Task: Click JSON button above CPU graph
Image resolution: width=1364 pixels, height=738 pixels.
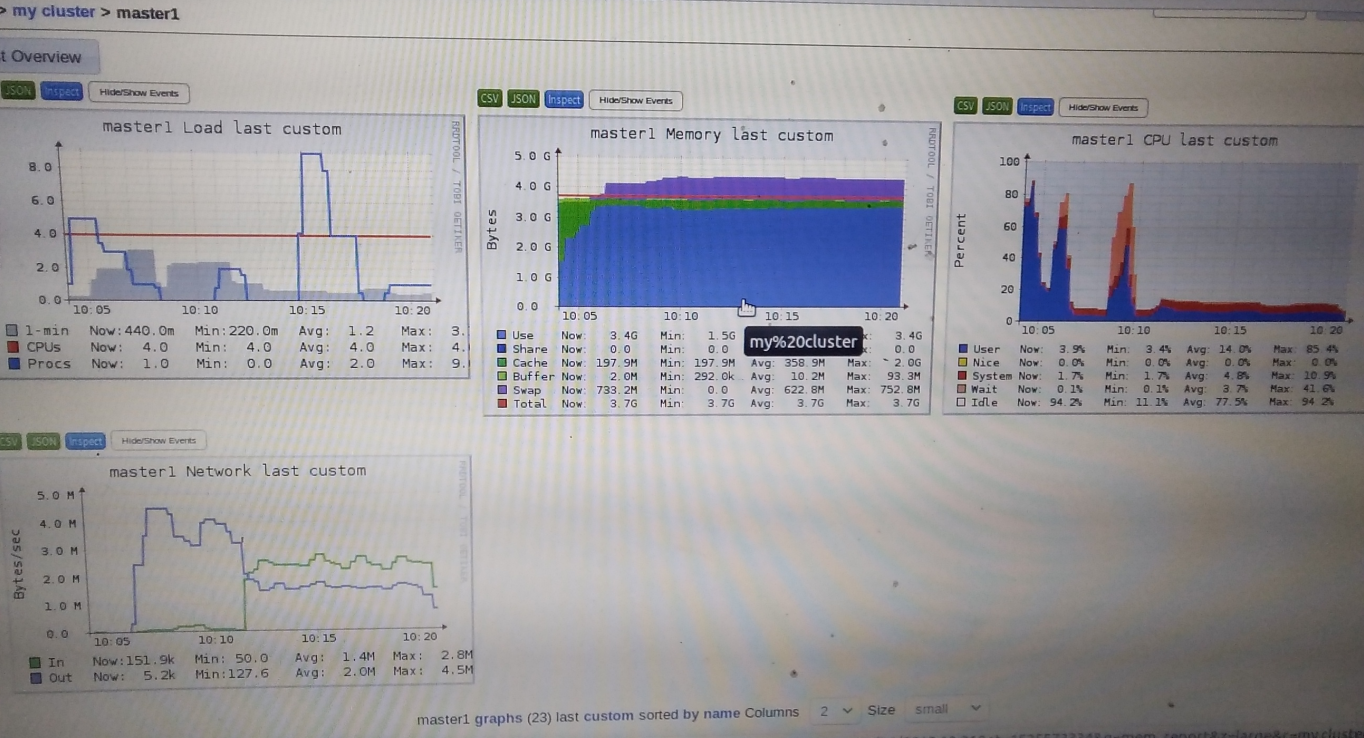Action: (x=997, y=106)
